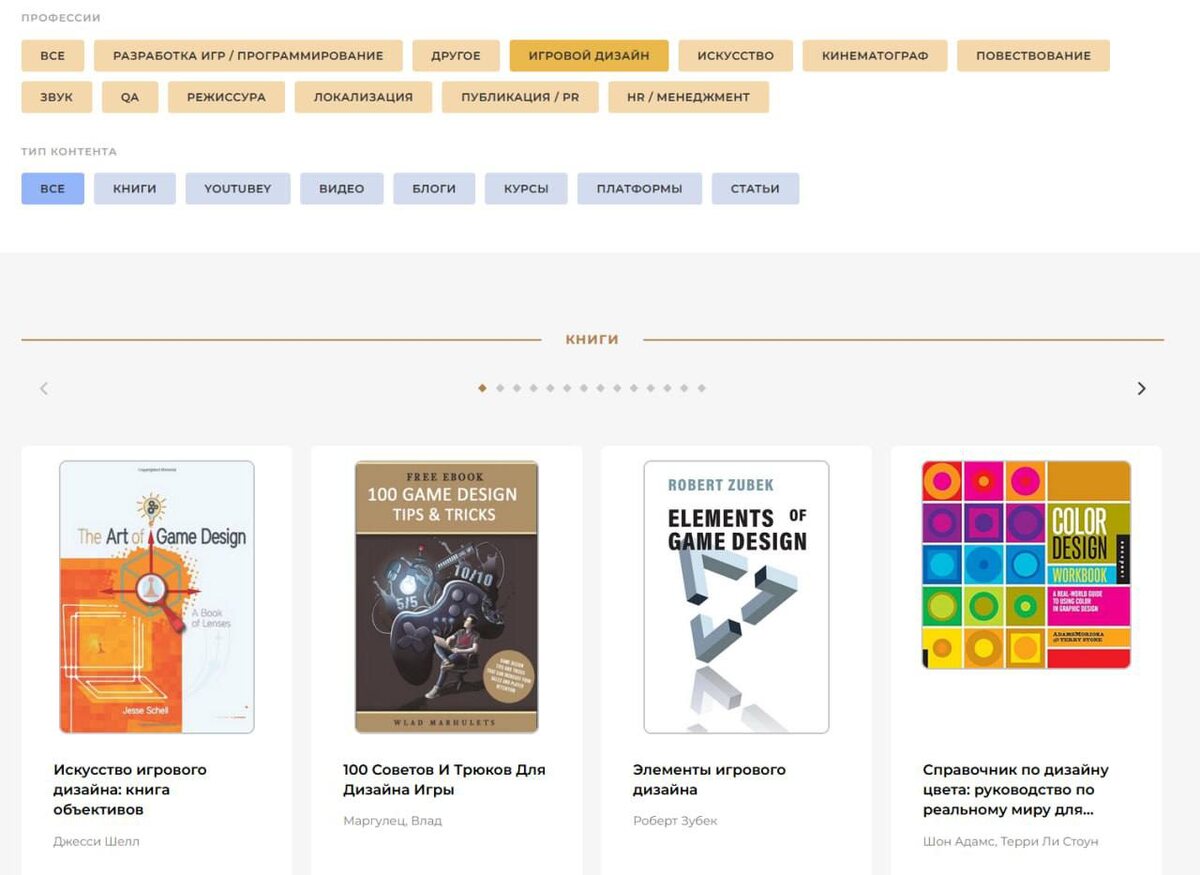Show only СТАТЬИ content

pyautogui.click(x=755, y=189)
